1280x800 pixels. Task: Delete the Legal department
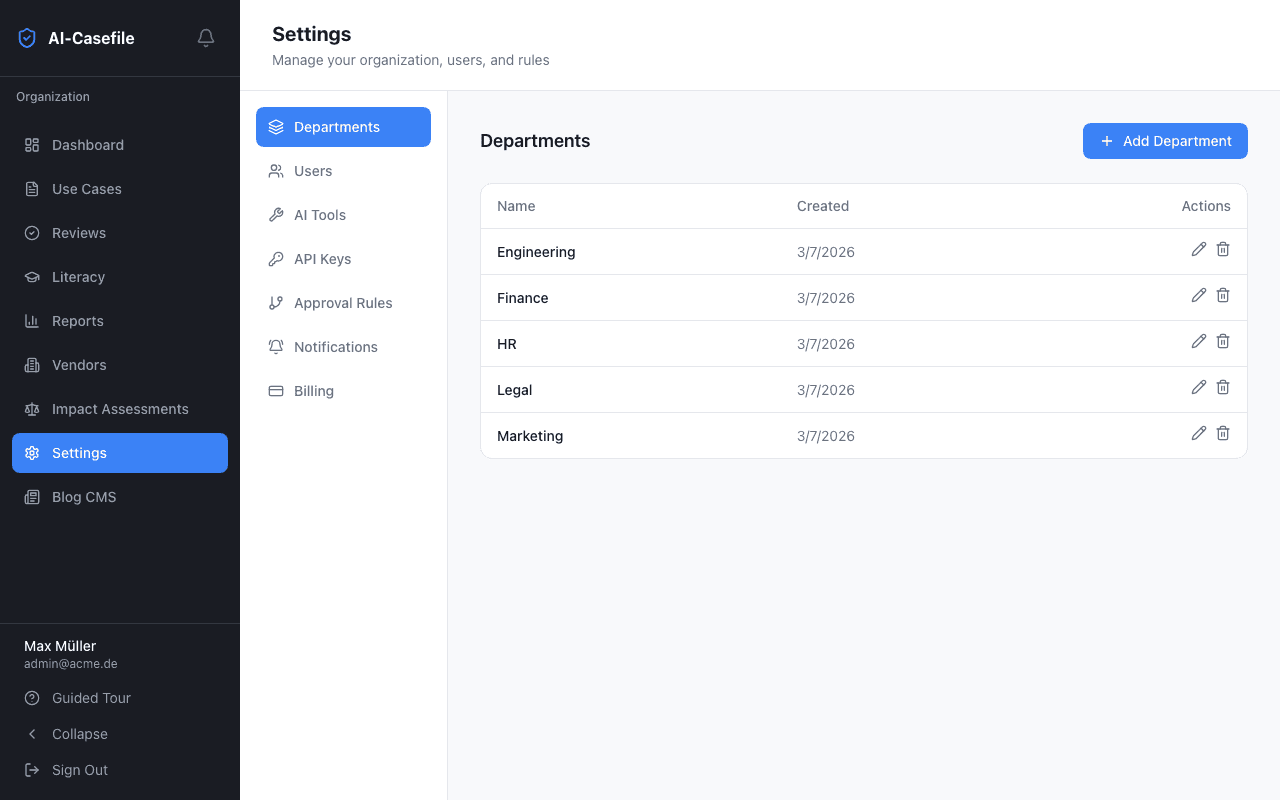point(1222,387)
